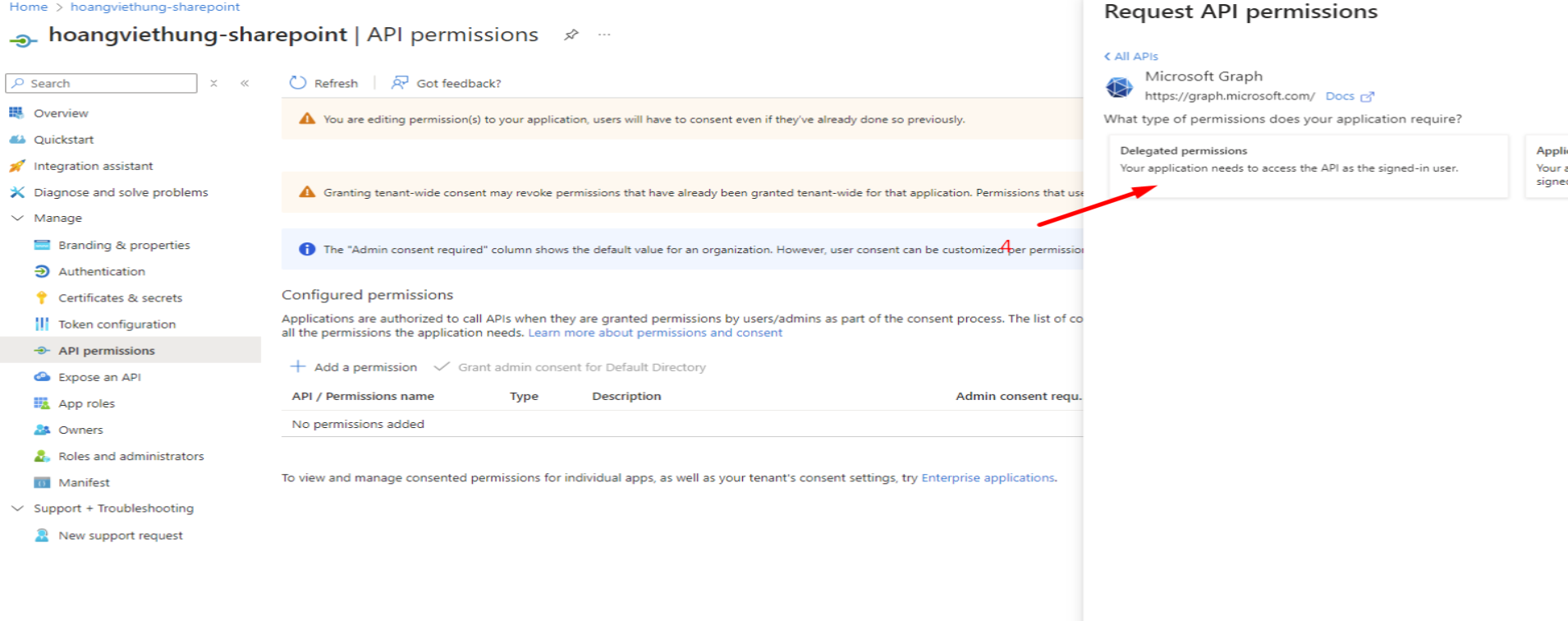Viewport: 1568px width, 621px height.
Task: Click the Authentication icon
Action: tap(42, 271)
